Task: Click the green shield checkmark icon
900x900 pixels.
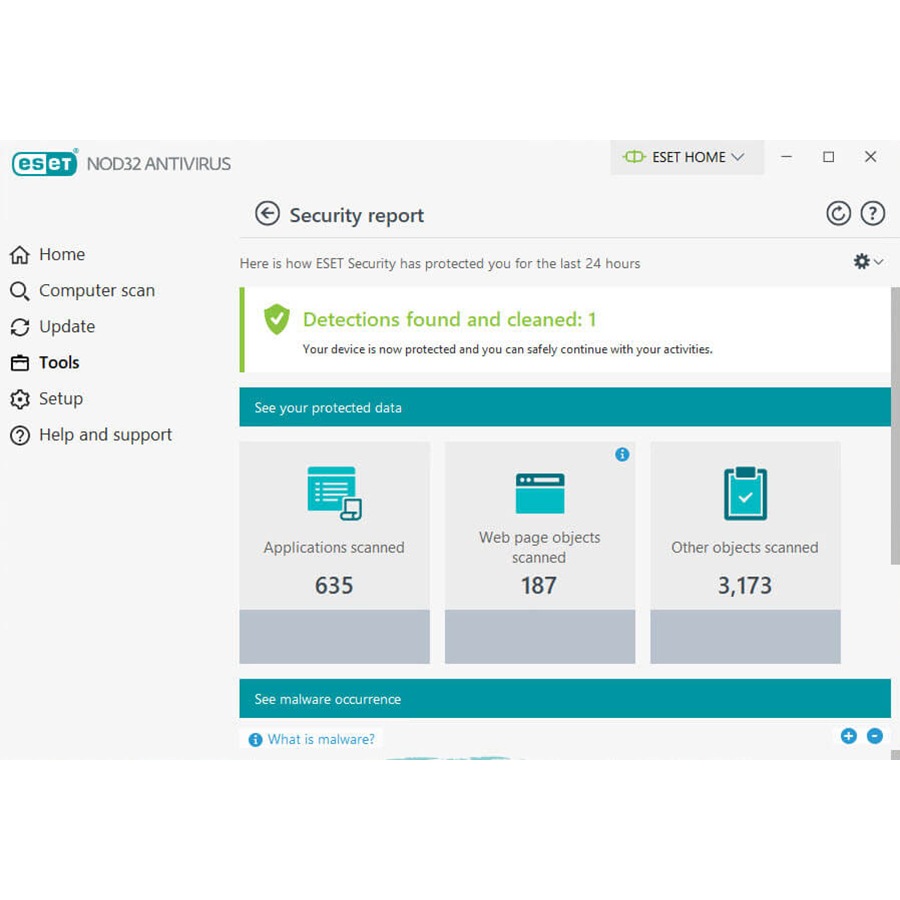Action: [277, 319]
